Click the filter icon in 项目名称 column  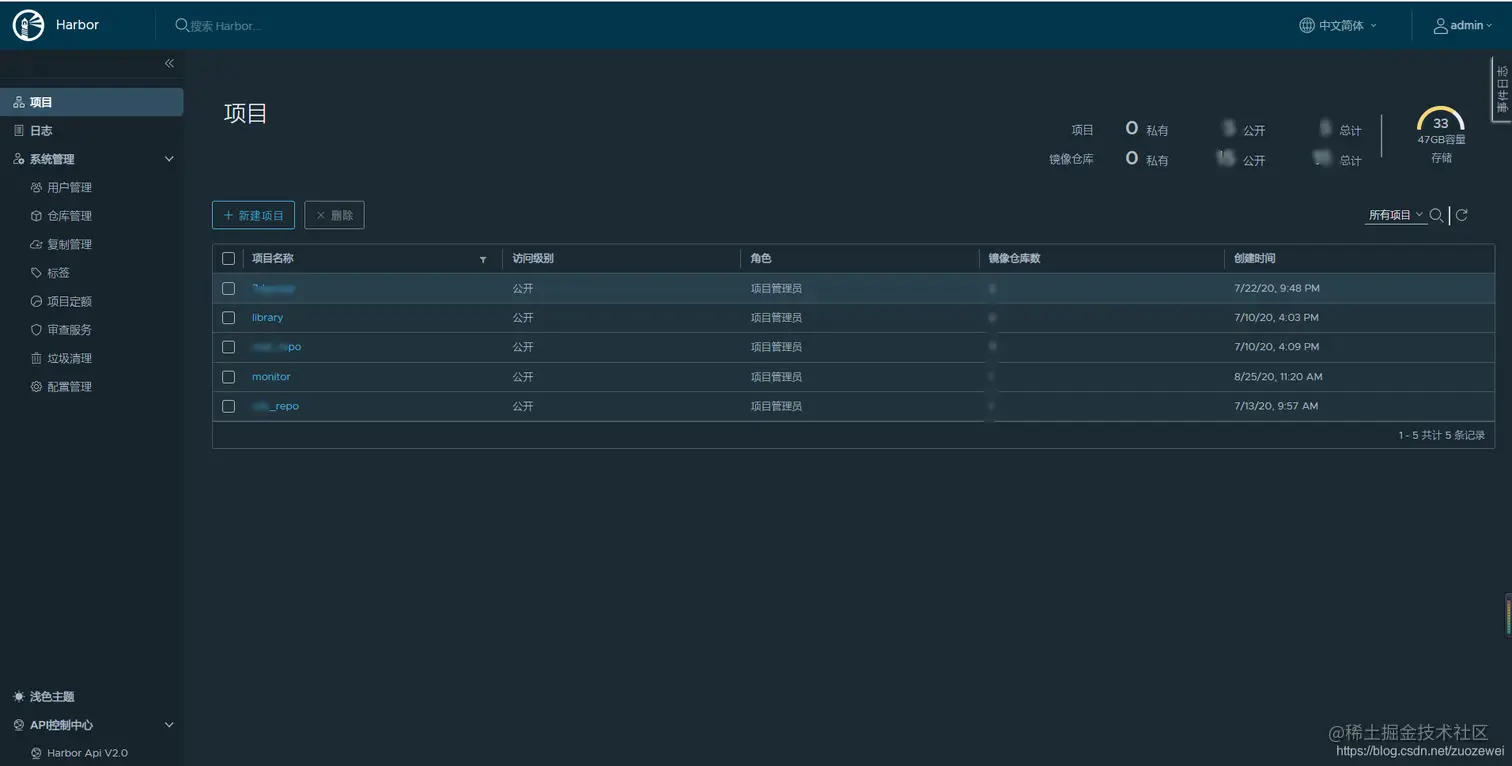point(483,259)
